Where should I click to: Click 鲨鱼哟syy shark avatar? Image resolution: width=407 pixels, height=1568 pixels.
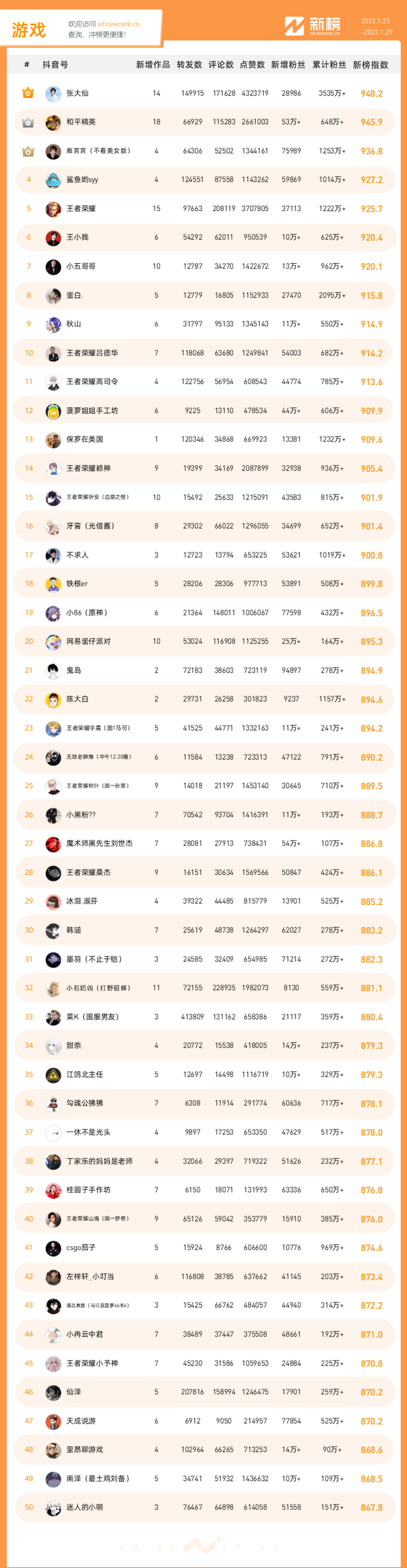53,180
